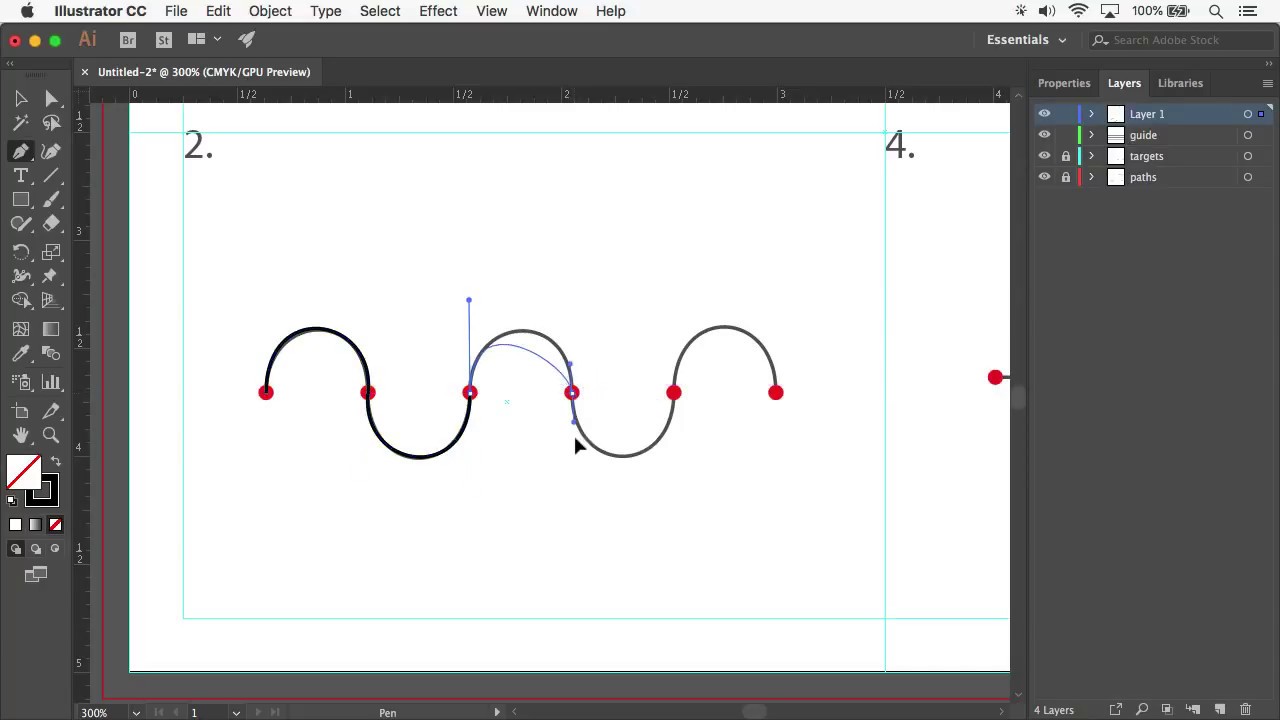Image resolution: width=1280 pixels, height=720 pixels.
Task: Open the Effect menu
Action: pyautogui.click(x=438, y=11)
